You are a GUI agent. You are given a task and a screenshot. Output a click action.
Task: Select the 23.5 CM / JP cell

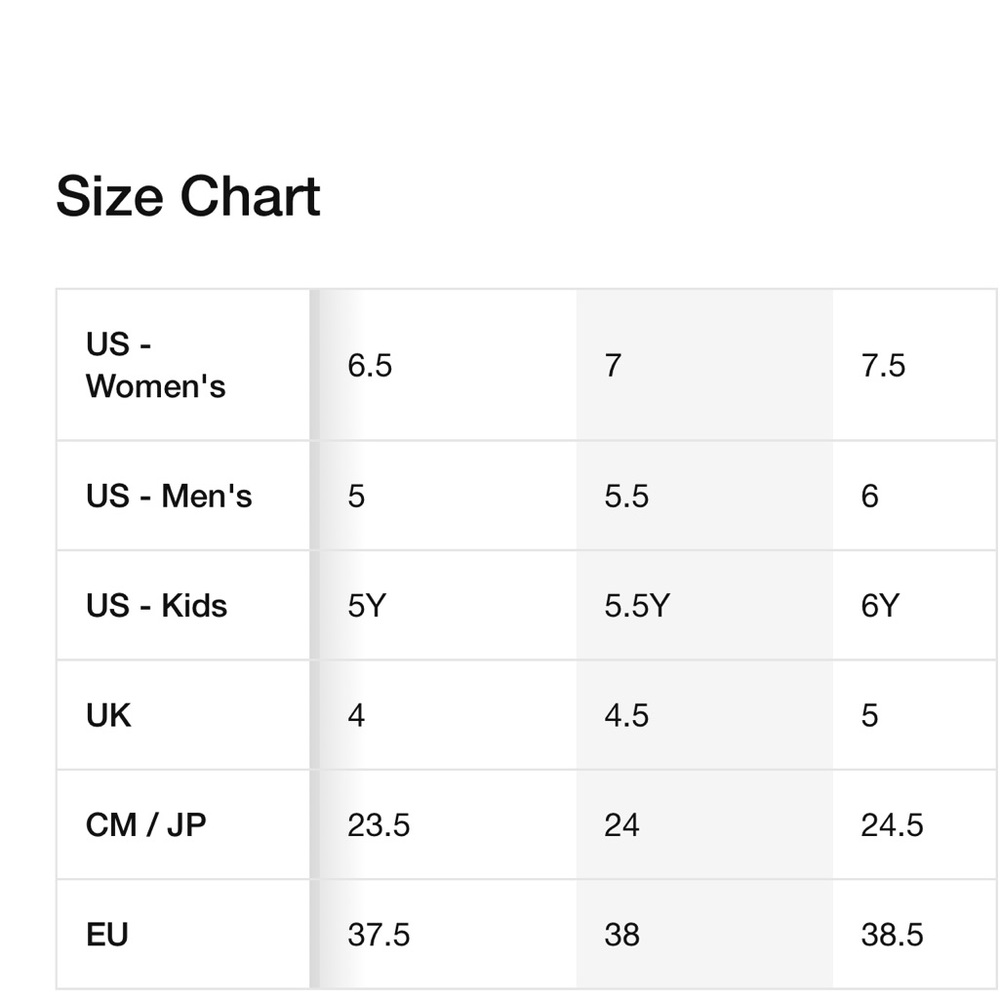[448, 825]
